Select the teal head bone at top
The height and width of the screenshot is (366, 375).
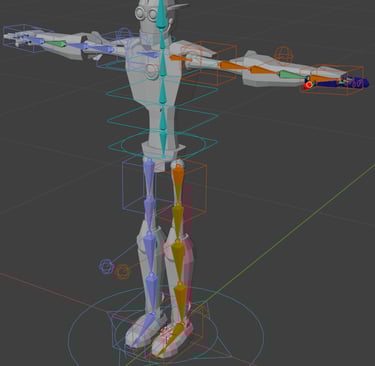pos(161,14)
